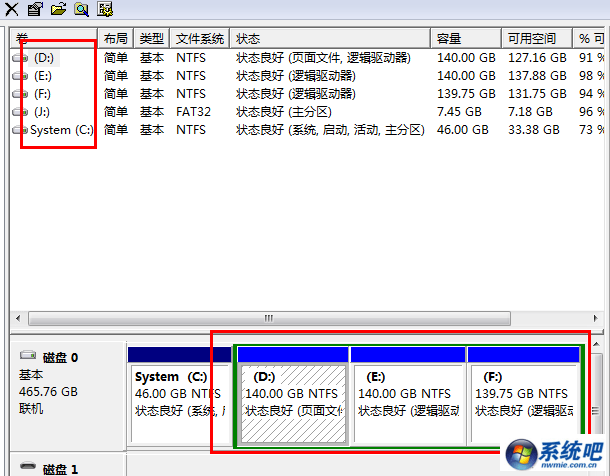Click the 磁盘 1 label text
Image resolution: width=610 pixels, height=476 pixels.
click(x=60, y=469)
